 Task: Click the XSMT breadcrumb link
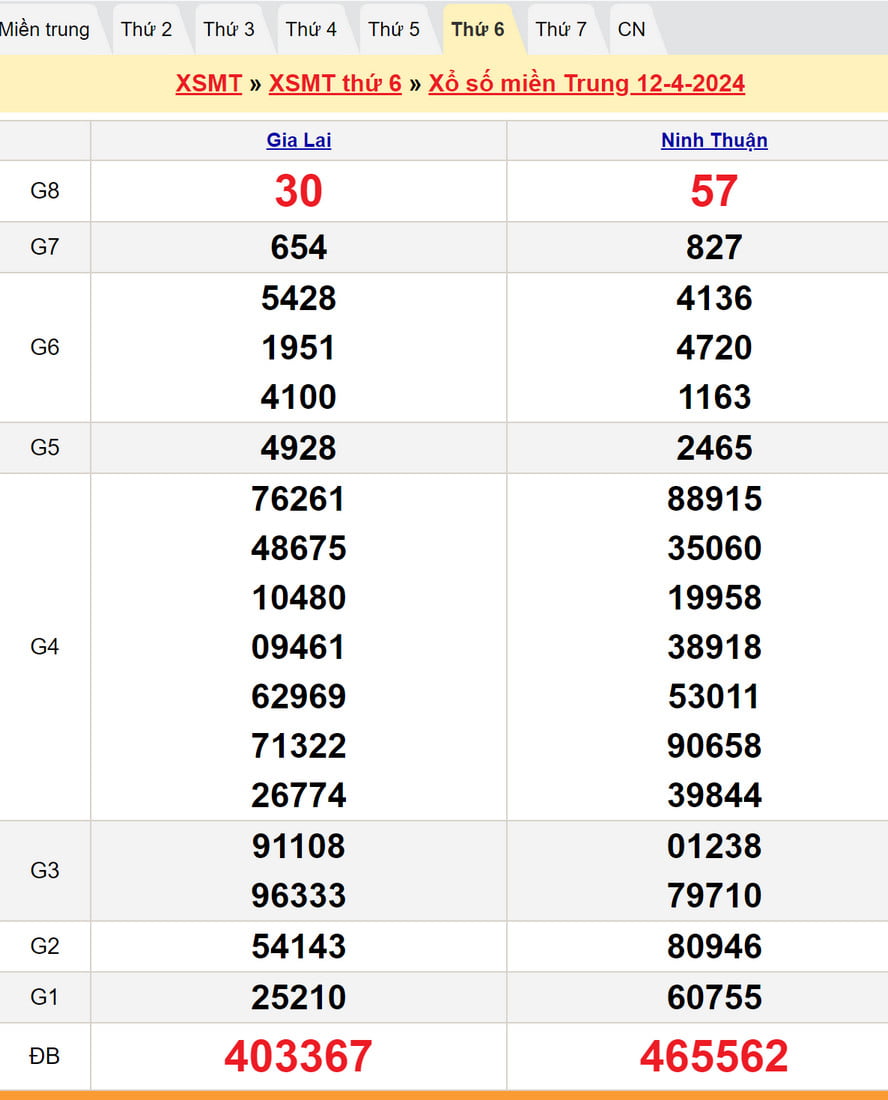[208, 83]
